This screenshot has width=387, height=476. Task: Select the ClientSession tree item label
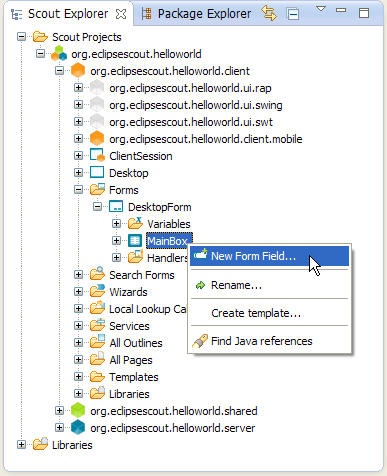[x=141, y=156]
